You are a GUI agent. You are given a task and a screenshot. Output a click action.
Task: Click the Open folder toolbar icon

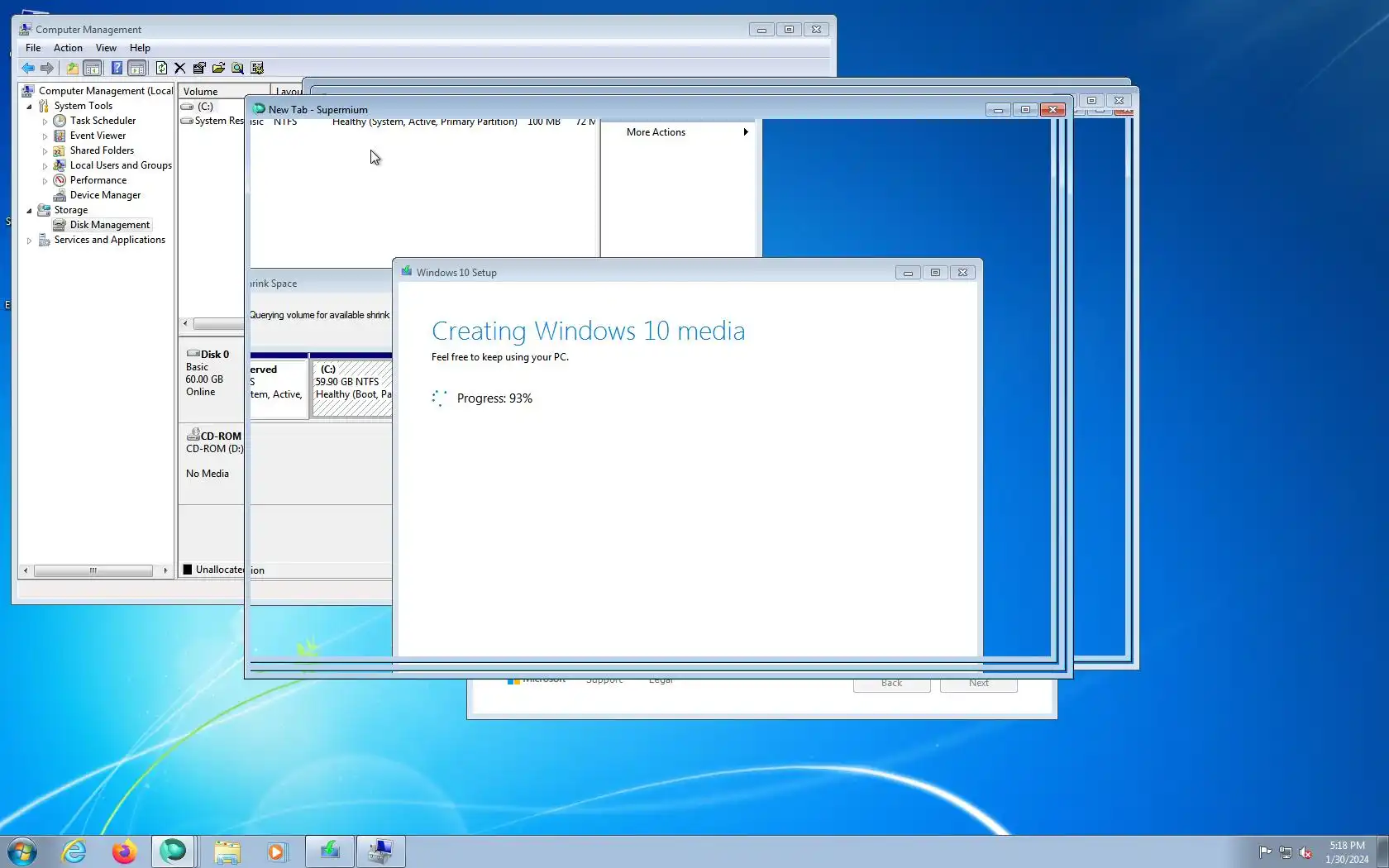point(218,68)
